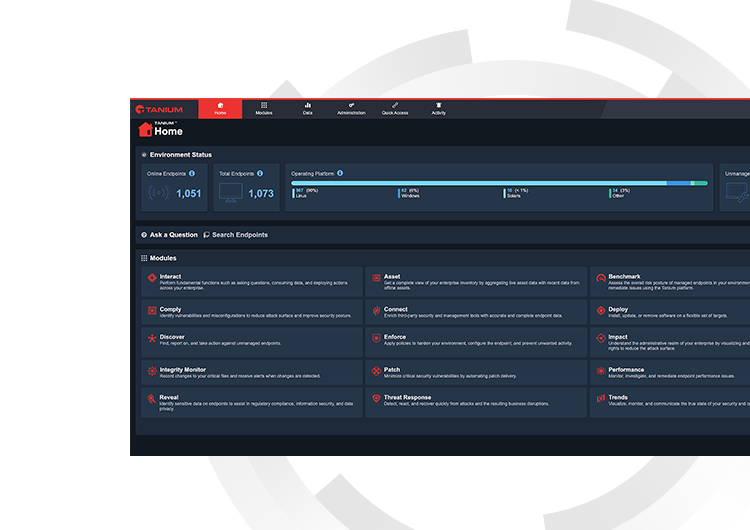This screenshot has height=530, width=750.
Task: Click the Deploy module icon
Action: point(601,310)
